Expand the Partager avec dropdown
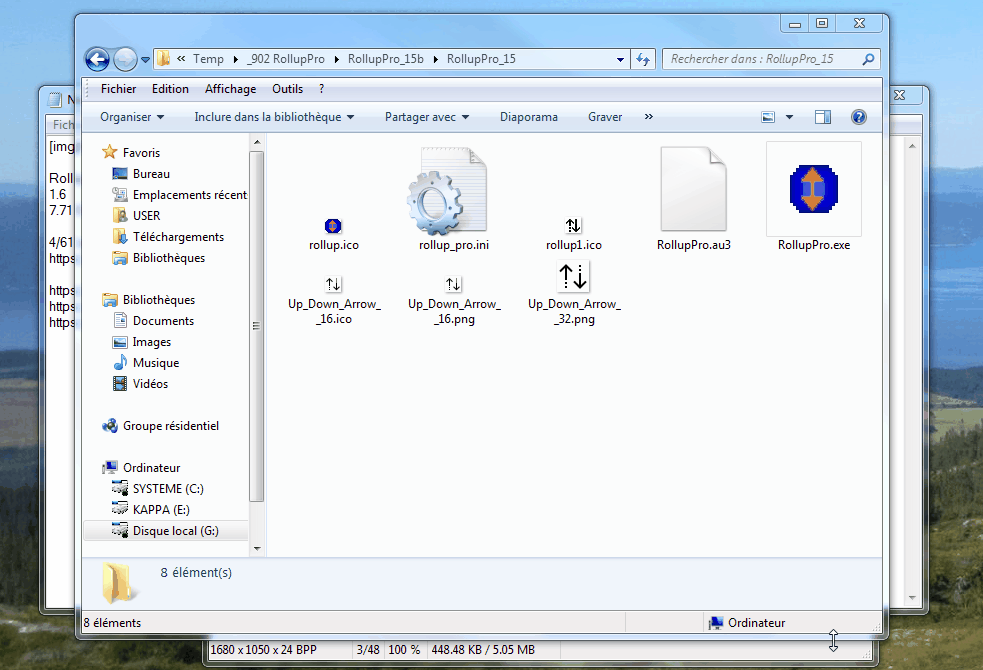This screenshot has height=670, width=983. tap(427, 117)
